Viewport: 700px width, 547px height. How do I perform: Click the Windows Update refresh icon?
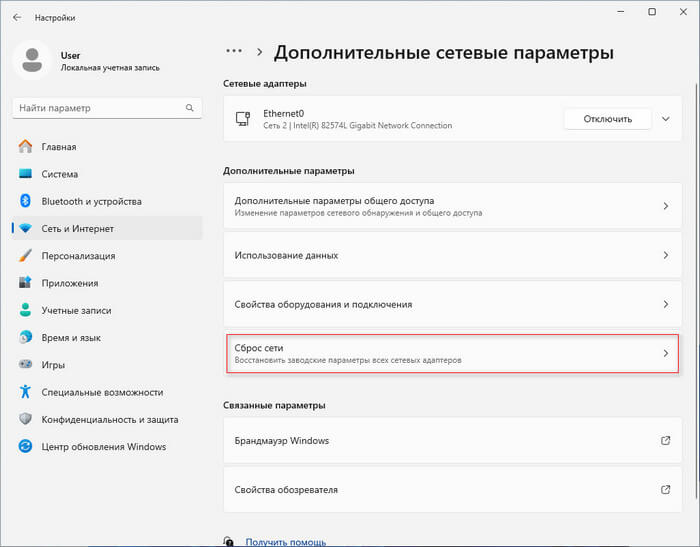click(x=25, y=446)
